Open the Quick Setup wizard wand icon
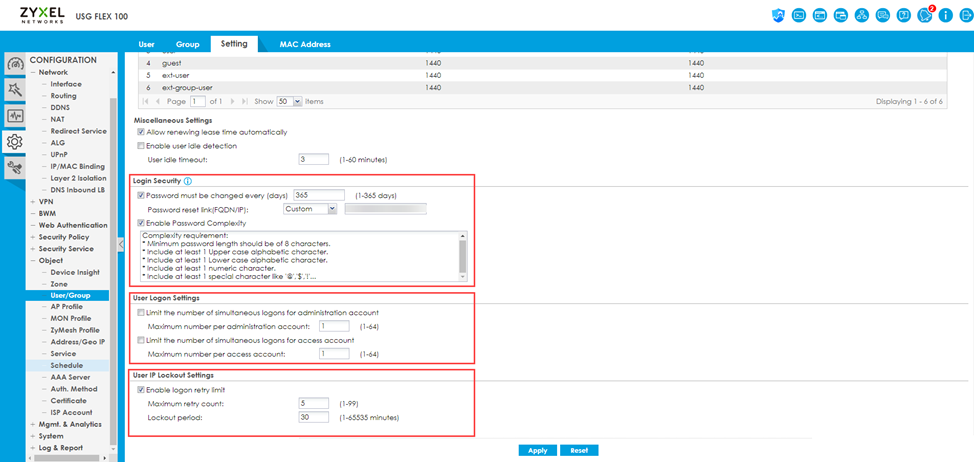The width and height of the screenshot is (974, 462). [15, 91]
